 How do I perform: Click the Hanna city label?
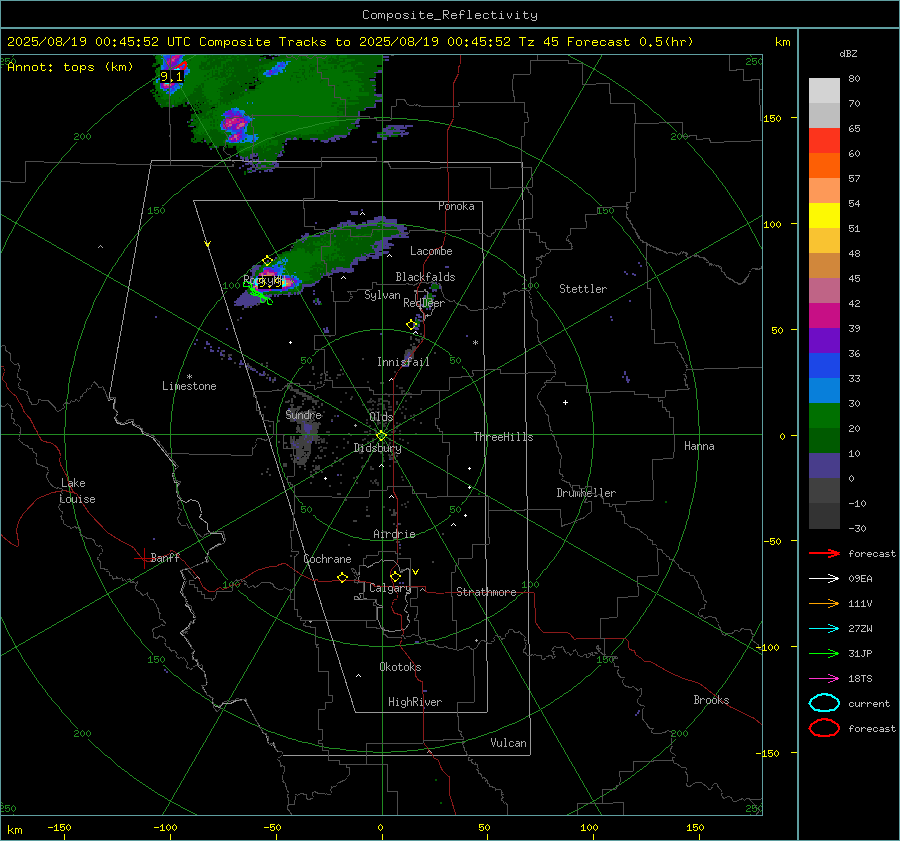point(699,446)
